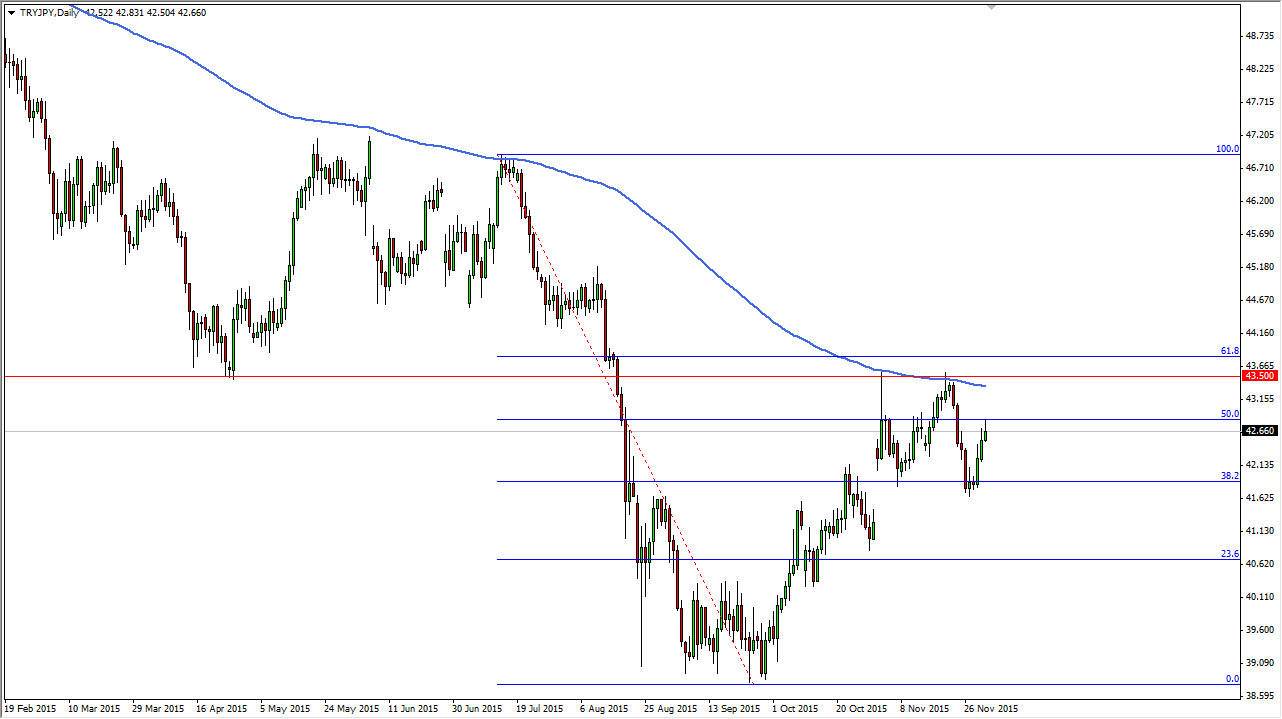This screenshot has height=719, width=1282.
Task: Select the Fibonacci 100.0 level label
Action: [x=1227, y=149]
